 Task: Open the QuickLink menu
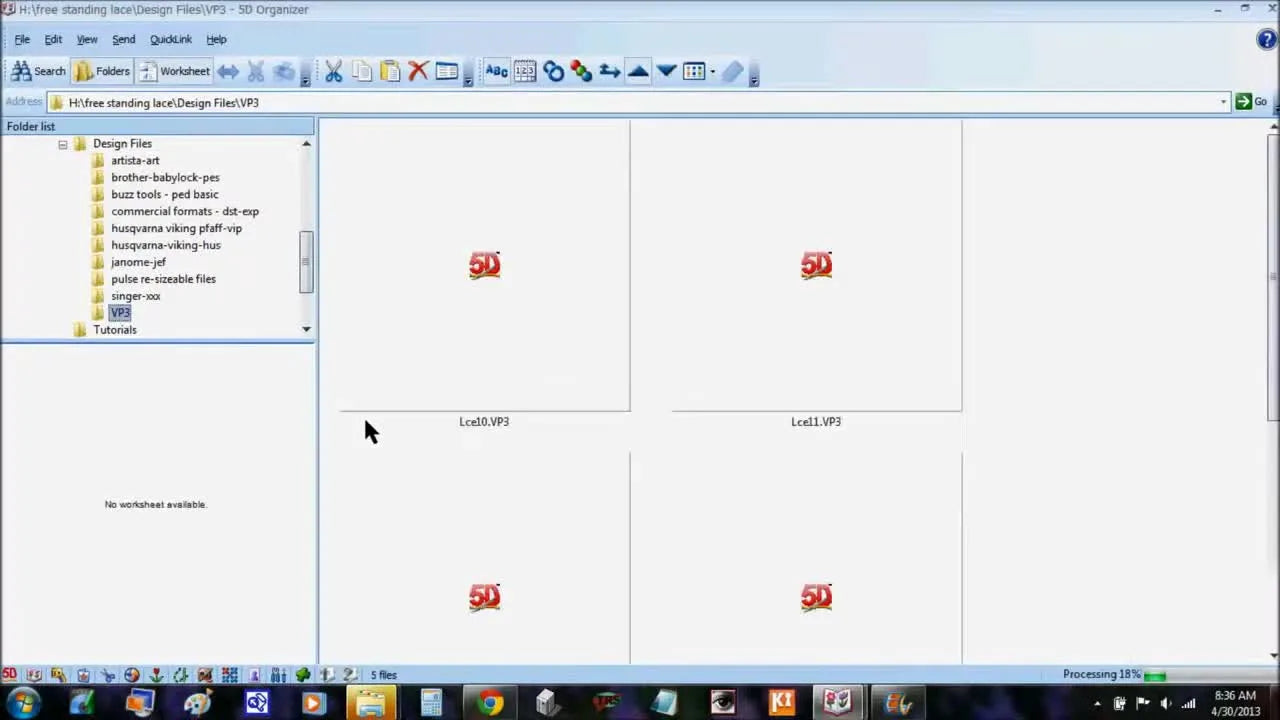click(x=170, y=39)
